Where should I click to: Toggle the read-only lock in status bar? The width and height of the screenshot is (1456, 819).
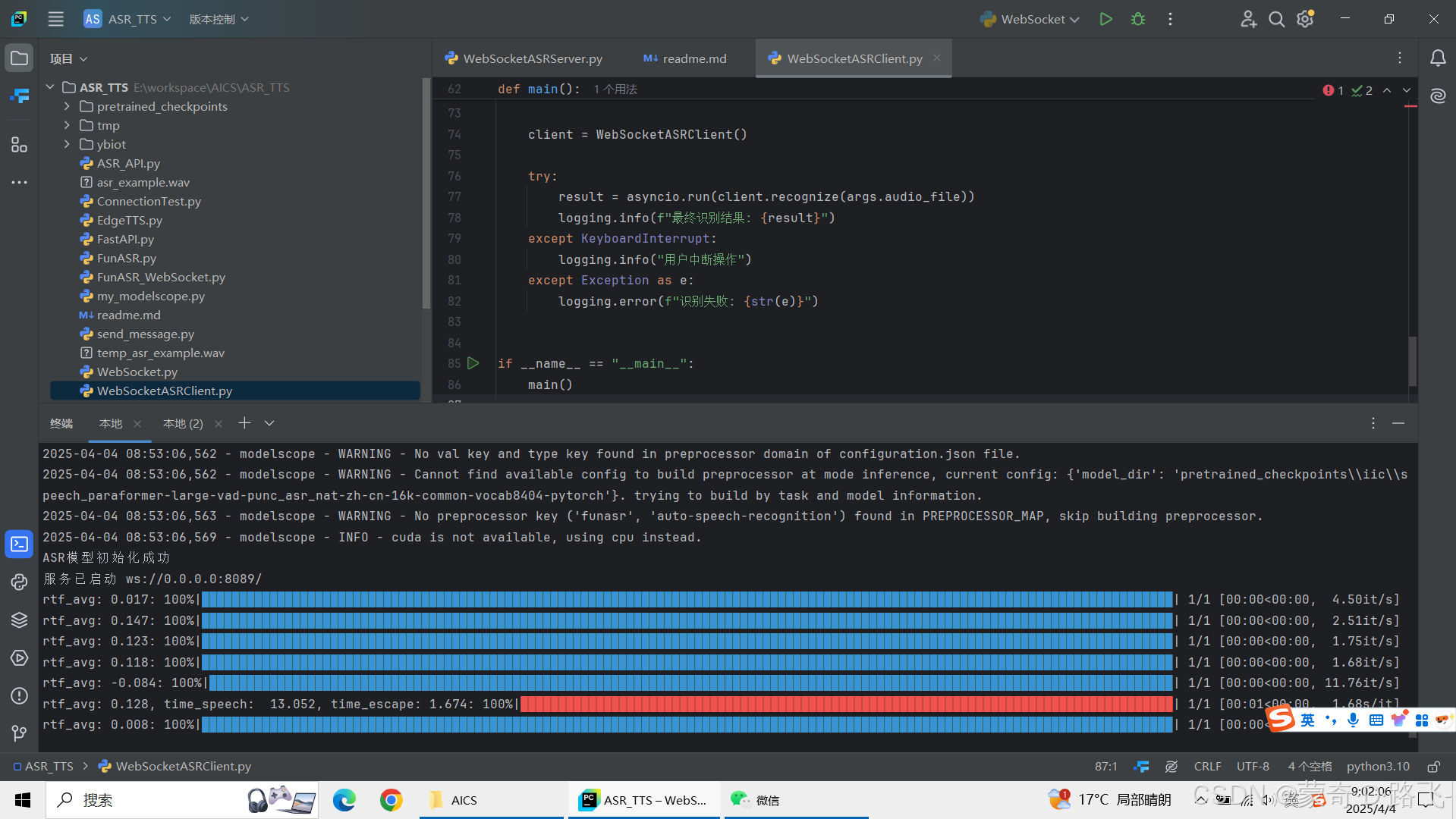point(1433,766)
